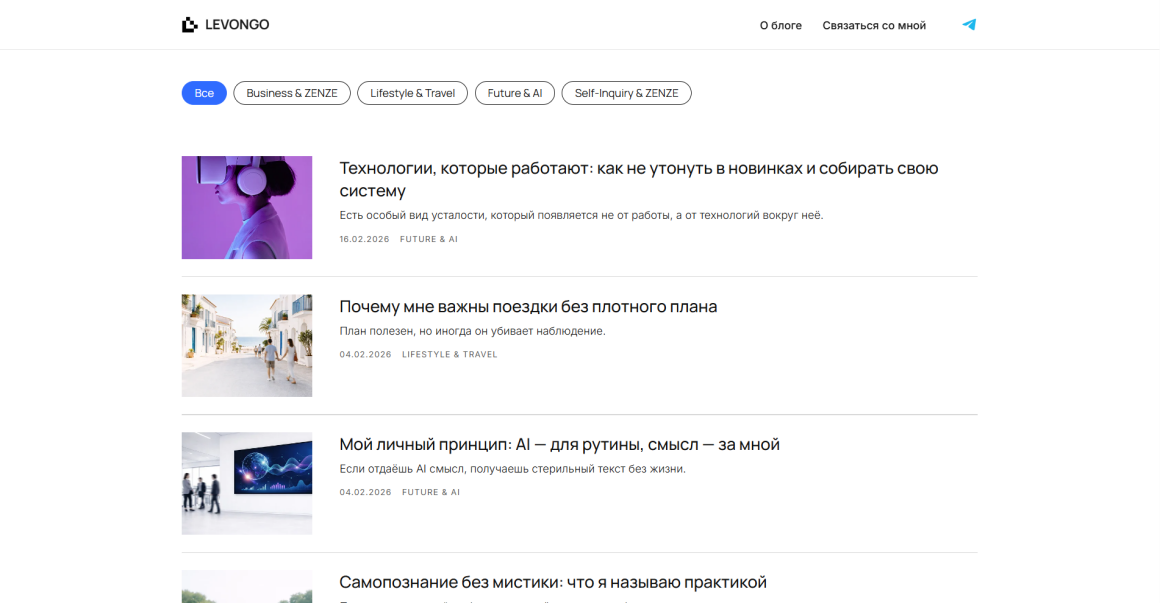Select the Future & AI filter
The width and height of the screenshot is (1160, 603).
coord(514,93)
